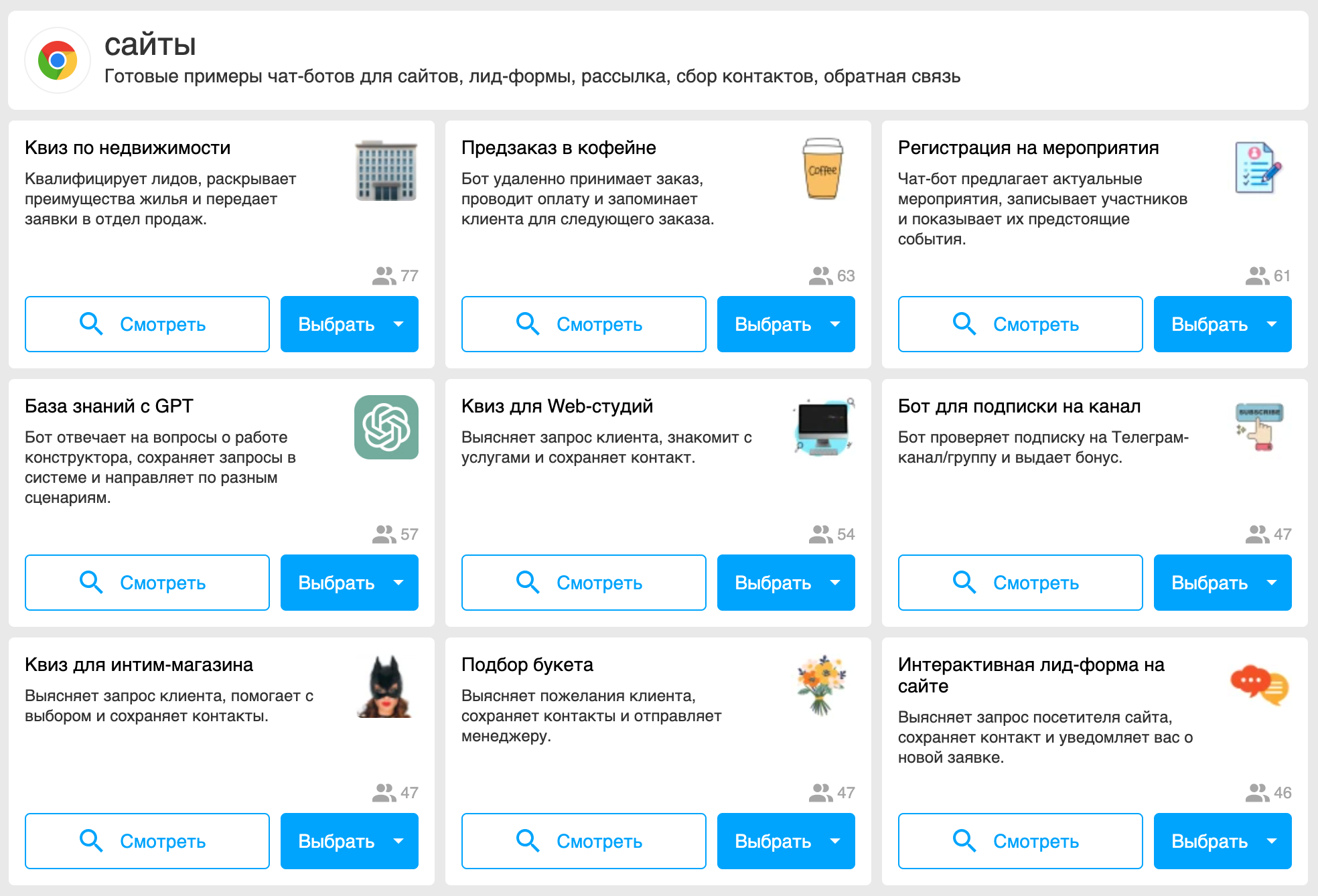Click Смотреть for Квиз для Web-студий
This screenshot has height=896, width=1318.
(x=583, y=583)
